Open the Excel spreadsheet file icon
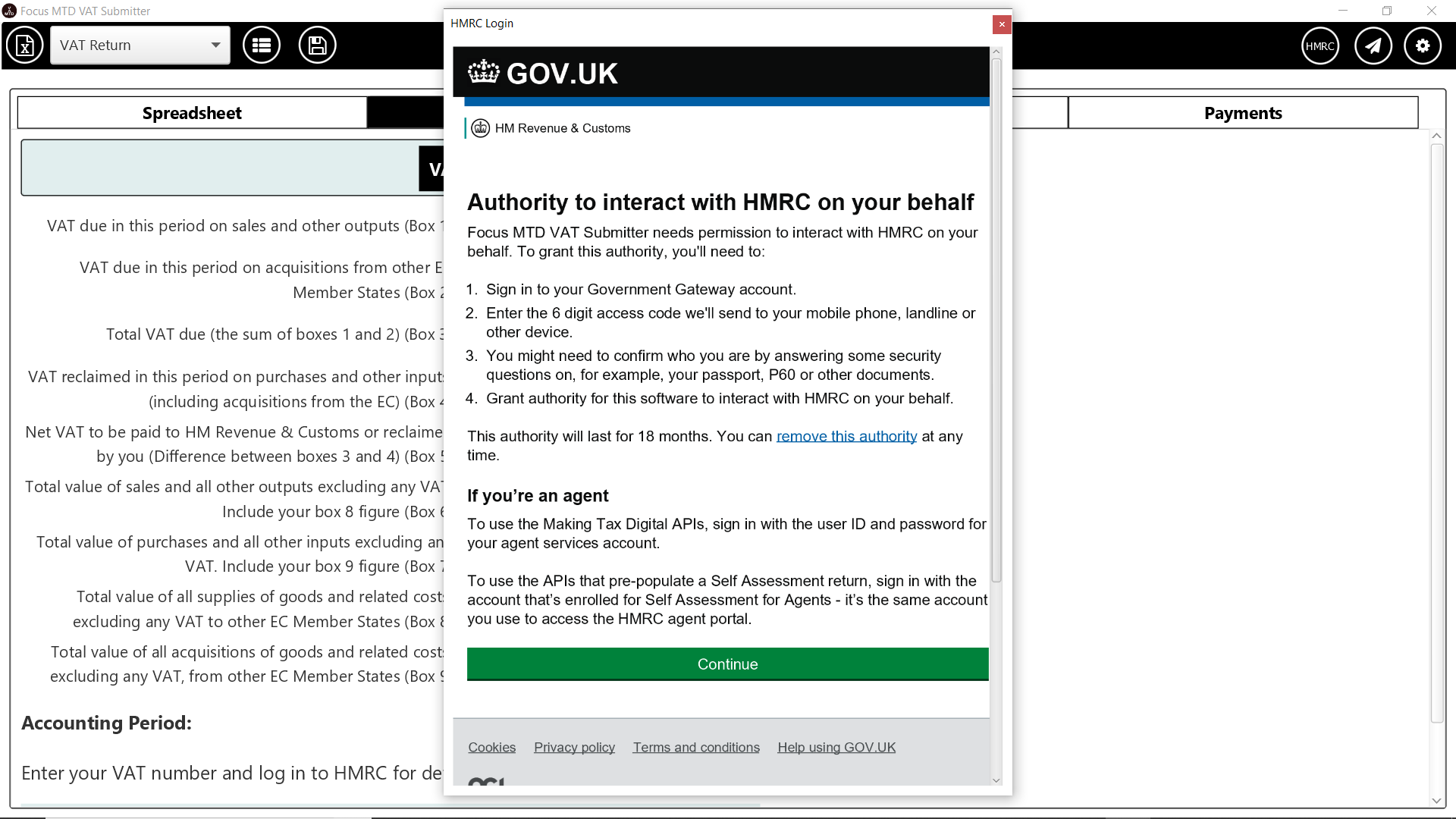The width and height of the screenshot is (1456, 819). pyautogui.click(x=25, y=45)
